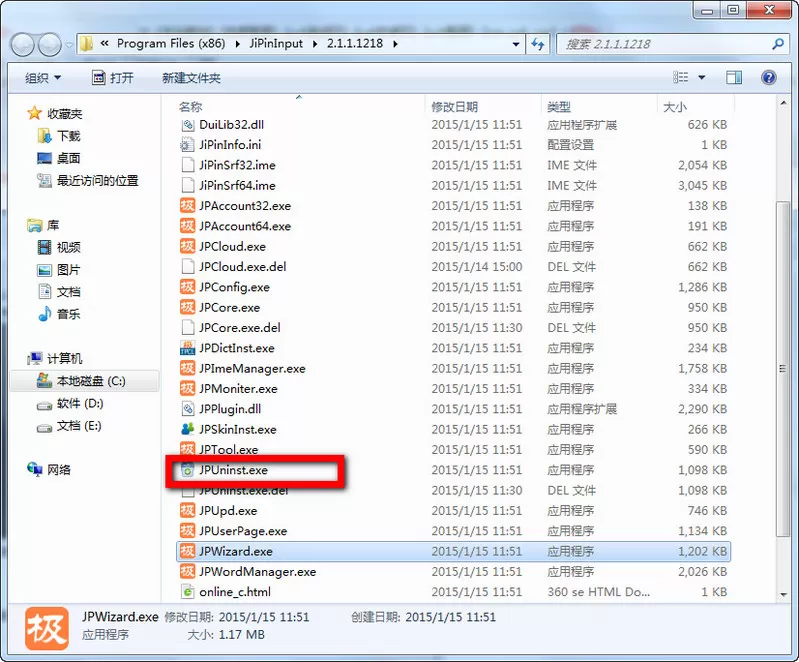Click the scrollbar up arrow

click(x=783, y=103)
